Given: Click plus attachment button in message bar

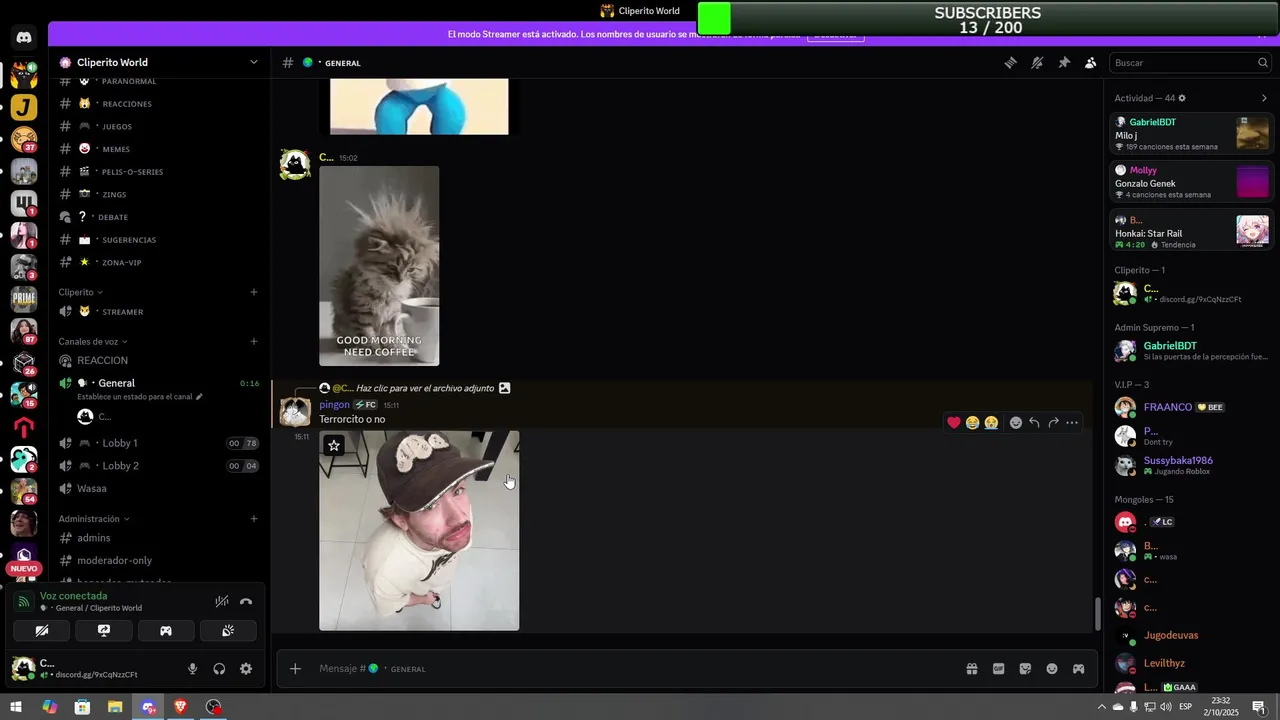Looking at the screenshot, I should pyautogui.click(x=295, y=669).
